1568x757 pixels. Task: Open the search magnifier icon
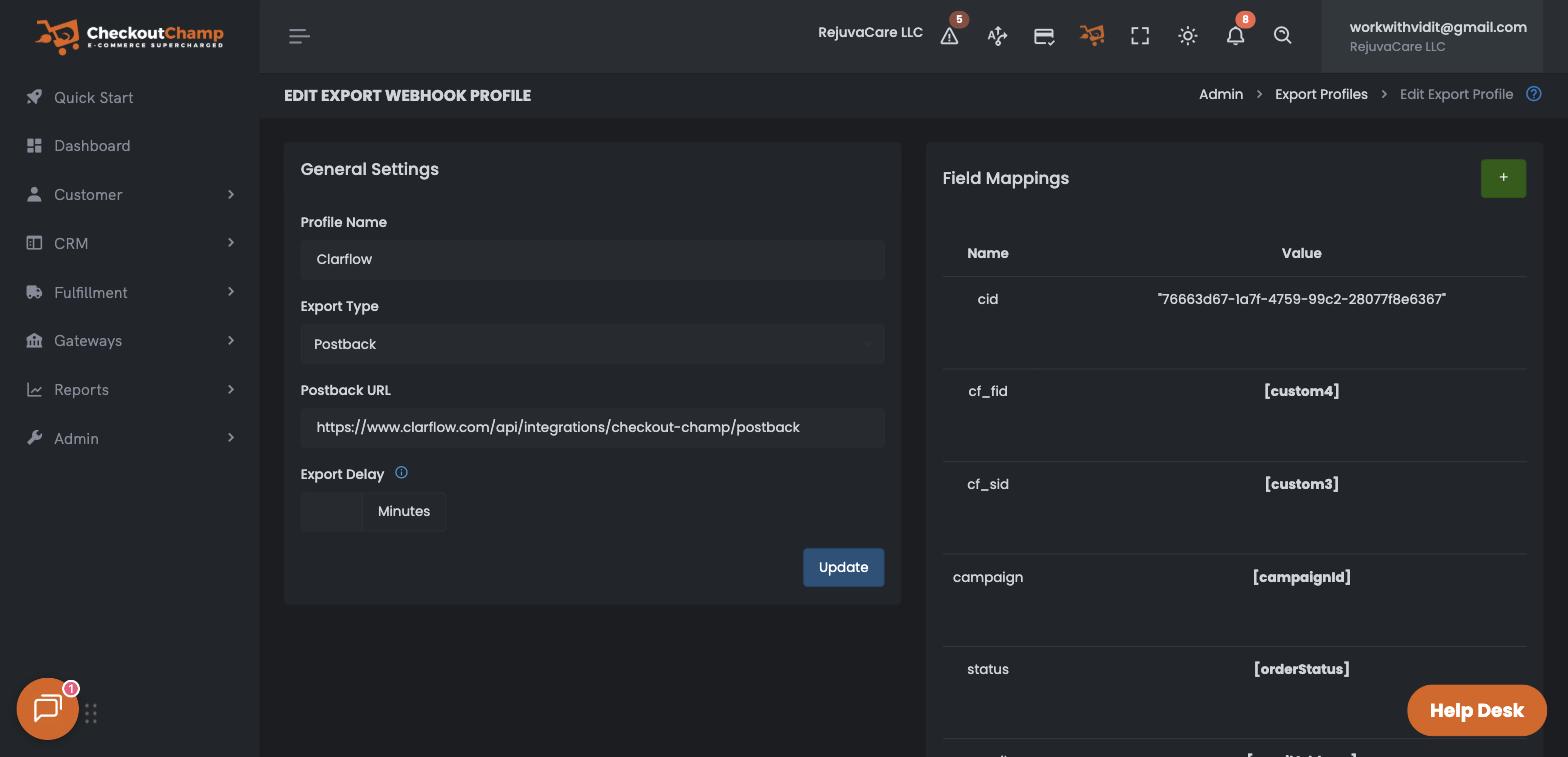[1283, 36]
